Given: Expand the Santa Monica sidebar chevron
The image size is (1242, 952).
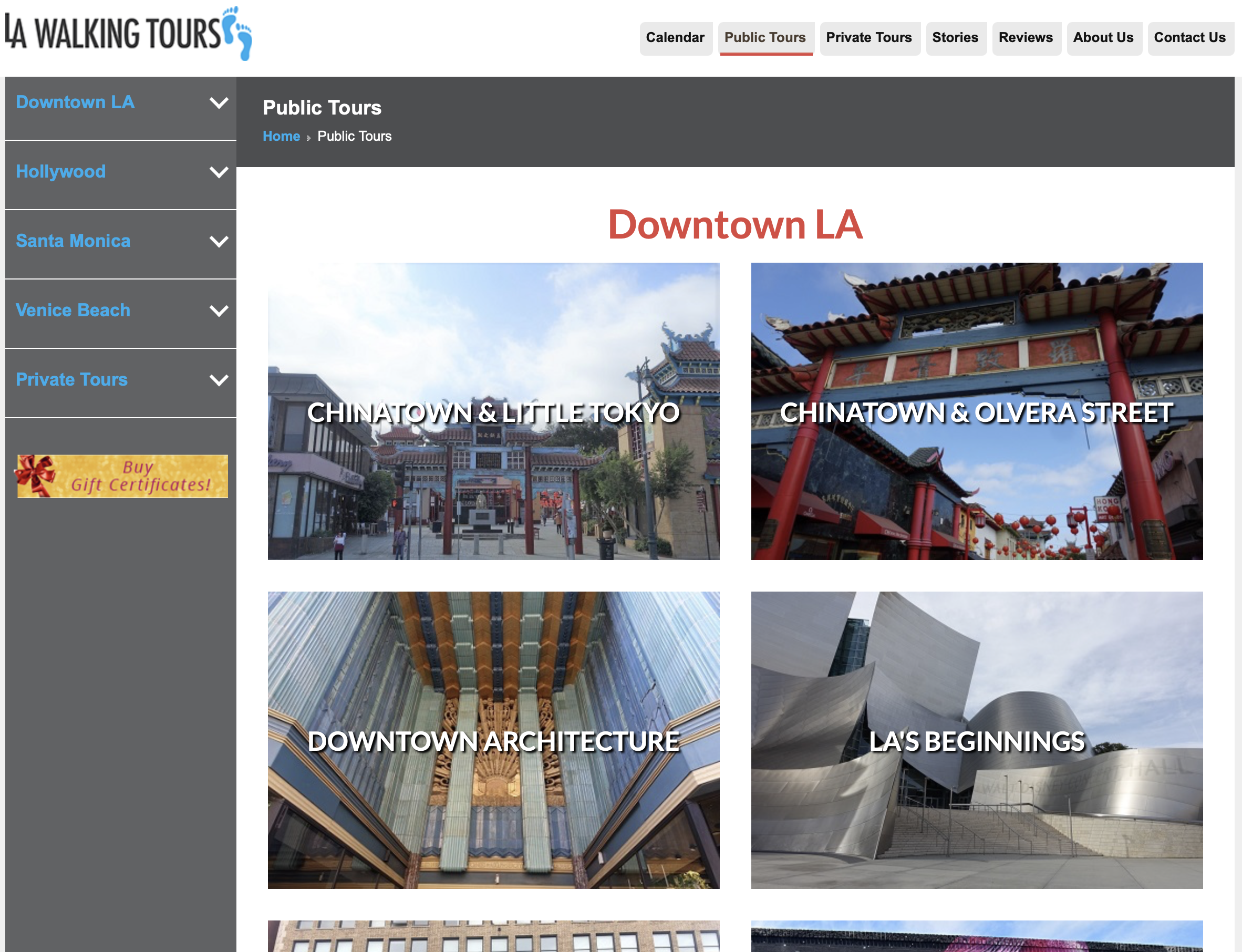Looking at the screenshot, I should coord(219,241).
